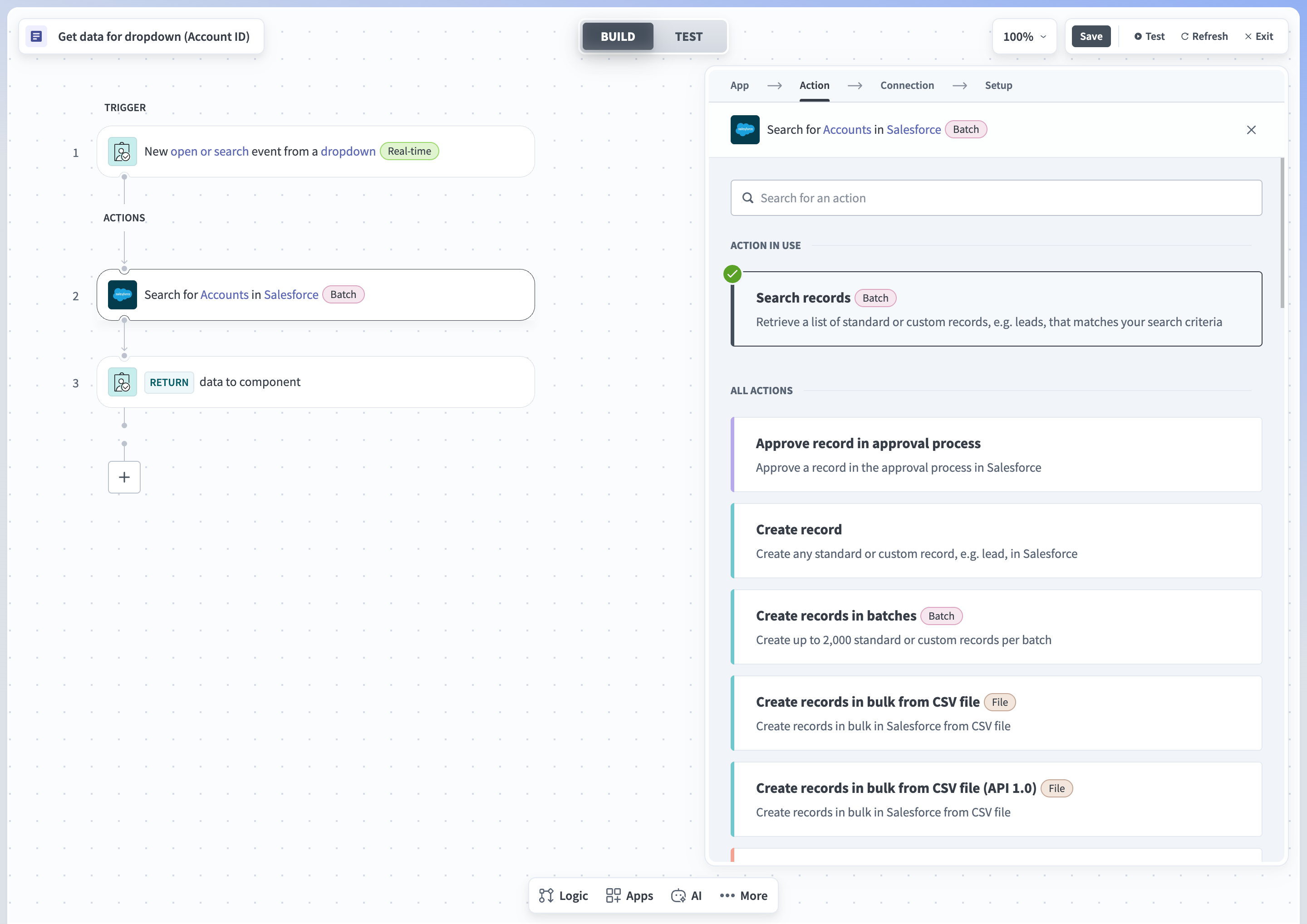Select step 3 Return data to component
Screen dimensions: 1307x924
click(x=315, y=382)
